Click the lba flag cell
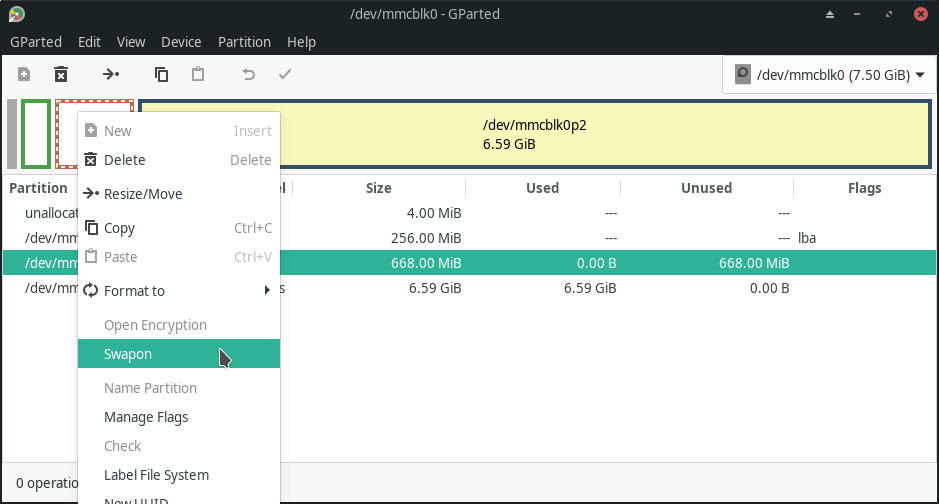 pos(807,238)
